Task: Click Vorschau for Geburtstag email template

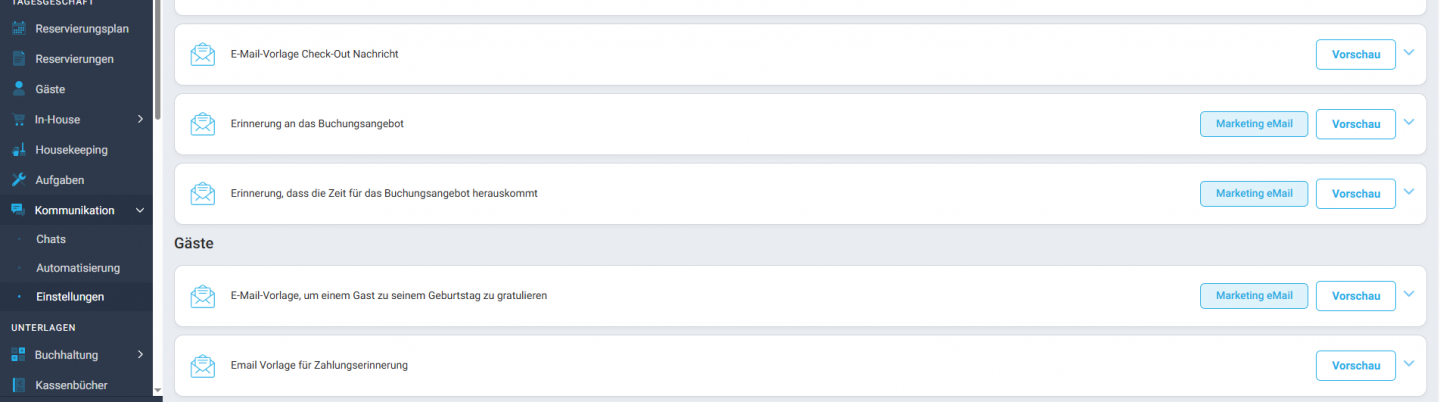Action: point(1355,296)
